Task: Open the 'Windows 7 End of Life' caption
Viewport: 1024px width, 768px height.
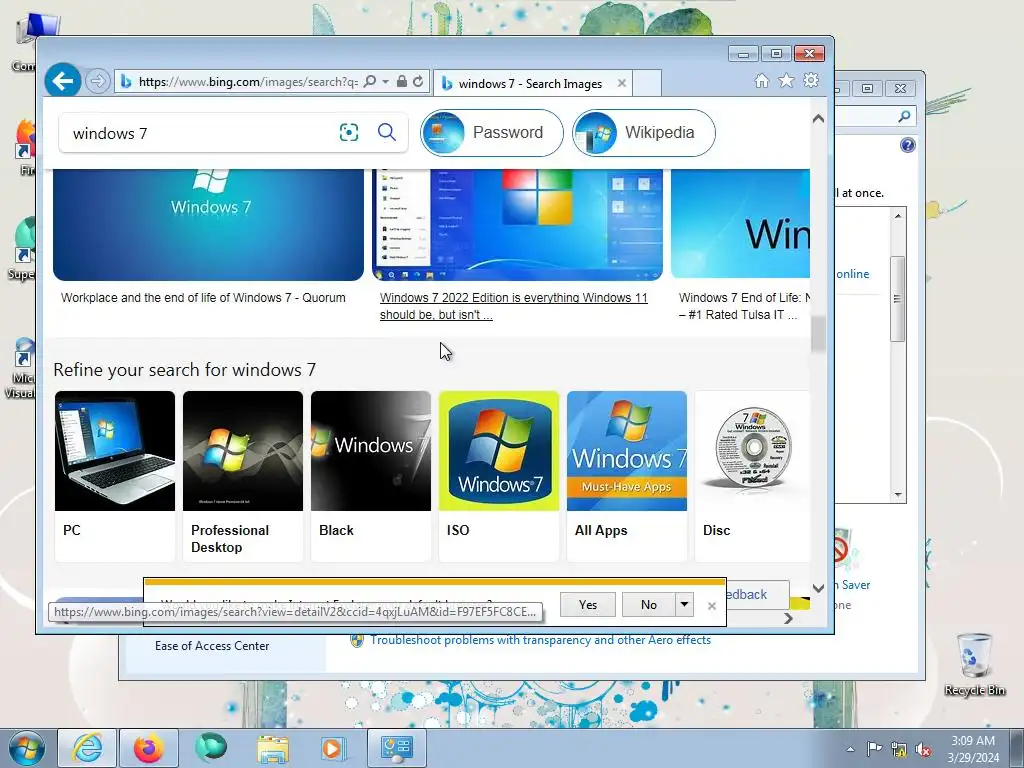Action: [744, 306]
